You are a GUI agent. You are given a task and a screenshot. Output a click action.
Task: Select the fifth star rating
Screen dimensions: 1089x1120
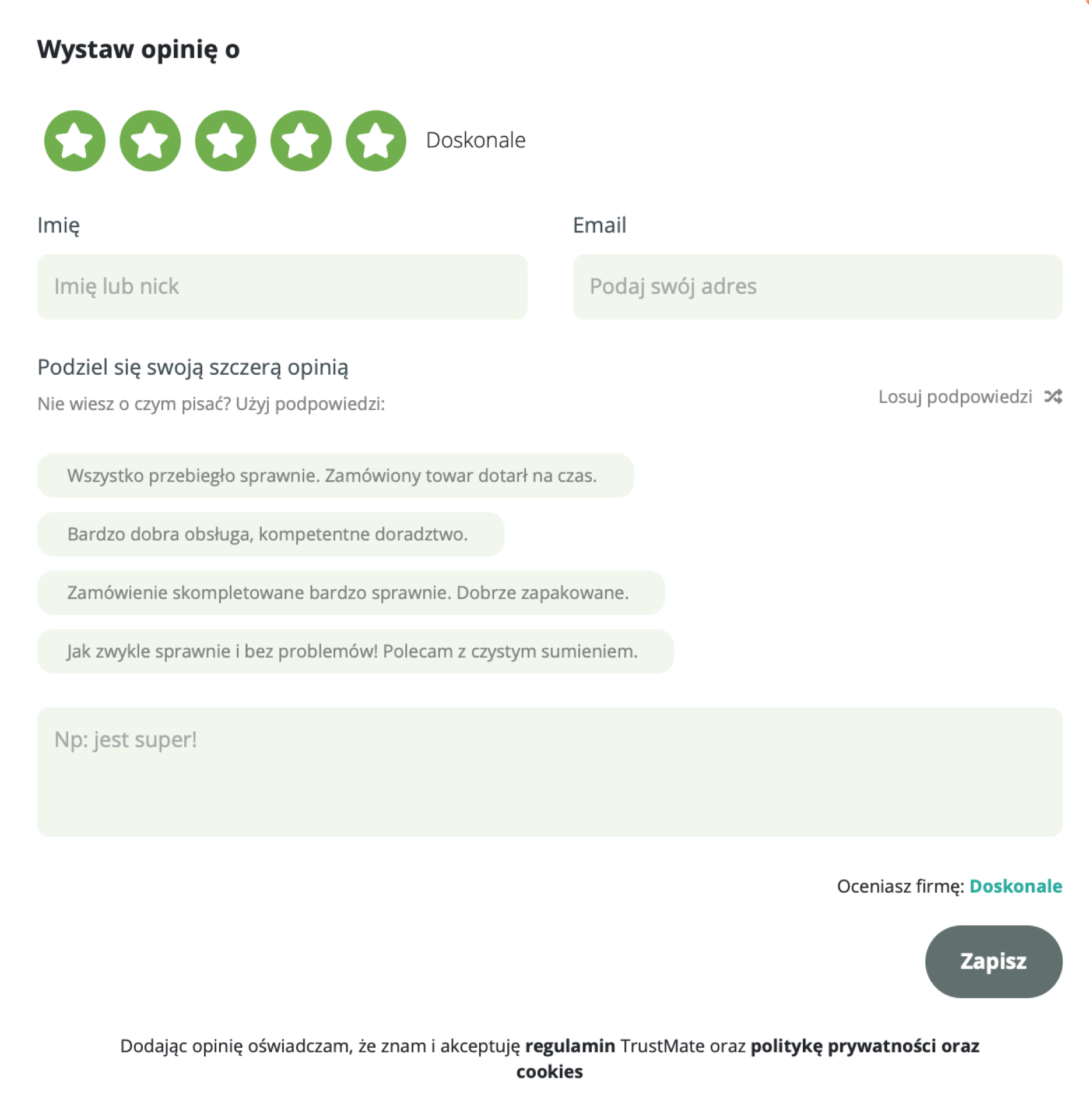pos(376,141)
